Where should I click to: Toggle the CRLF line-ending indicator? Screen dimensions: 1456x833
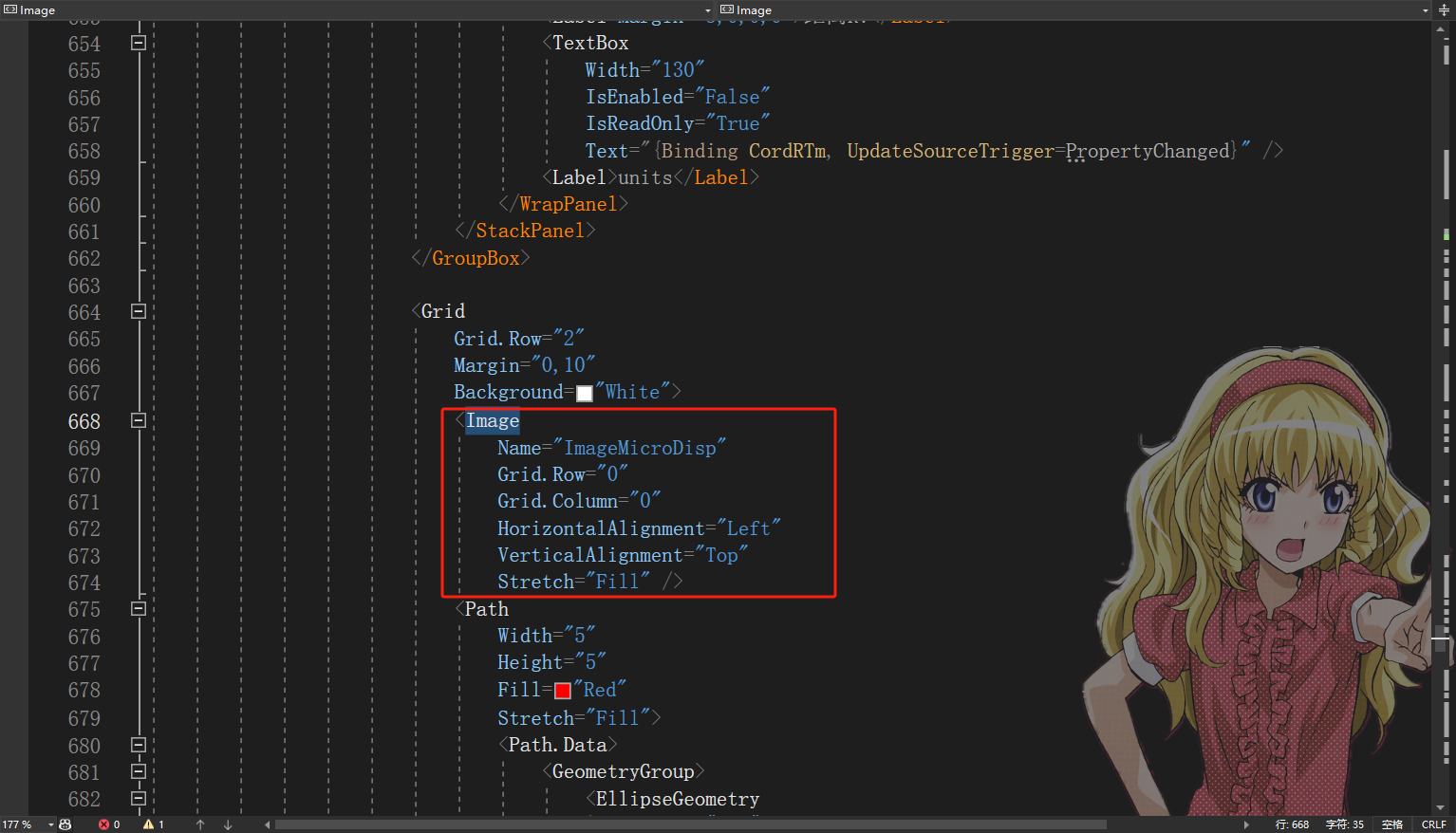[1433, 824]
